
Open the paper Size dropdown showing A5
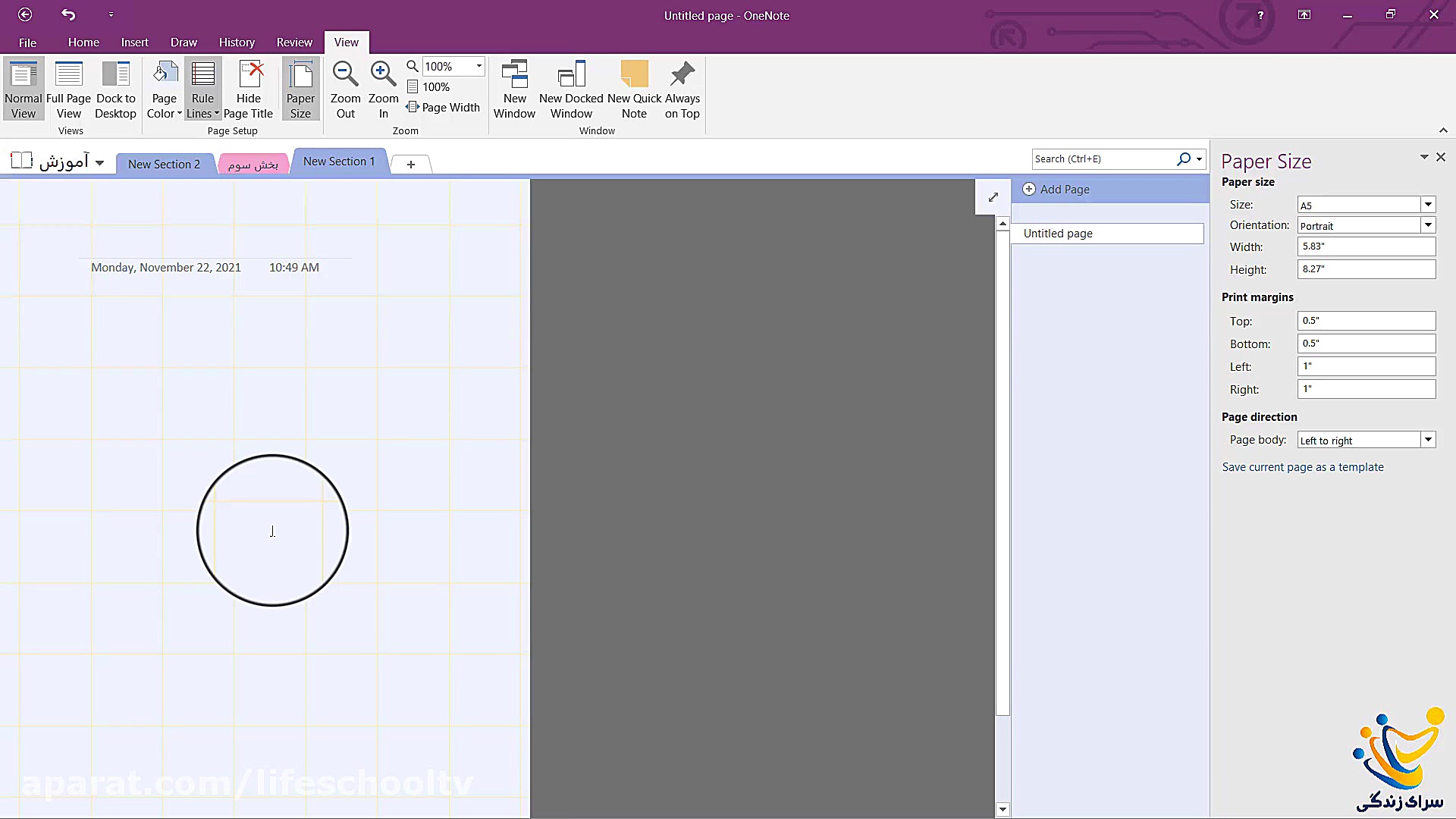[x=1428, y=205]
